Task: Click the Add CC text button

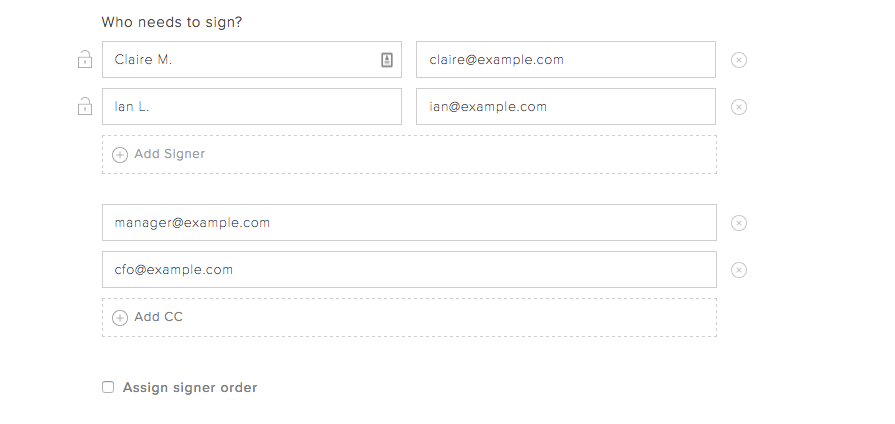Action: 158,317
